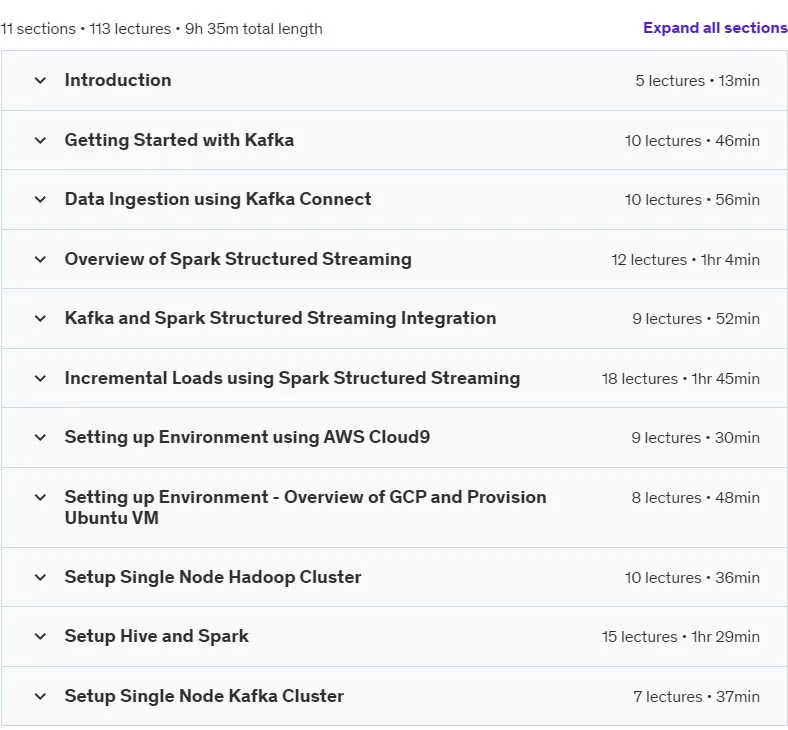Expand Getting Started with Kafka chevron
Image resolution: width=788 pixels, height=730 pixels.
tap(40, 140)
